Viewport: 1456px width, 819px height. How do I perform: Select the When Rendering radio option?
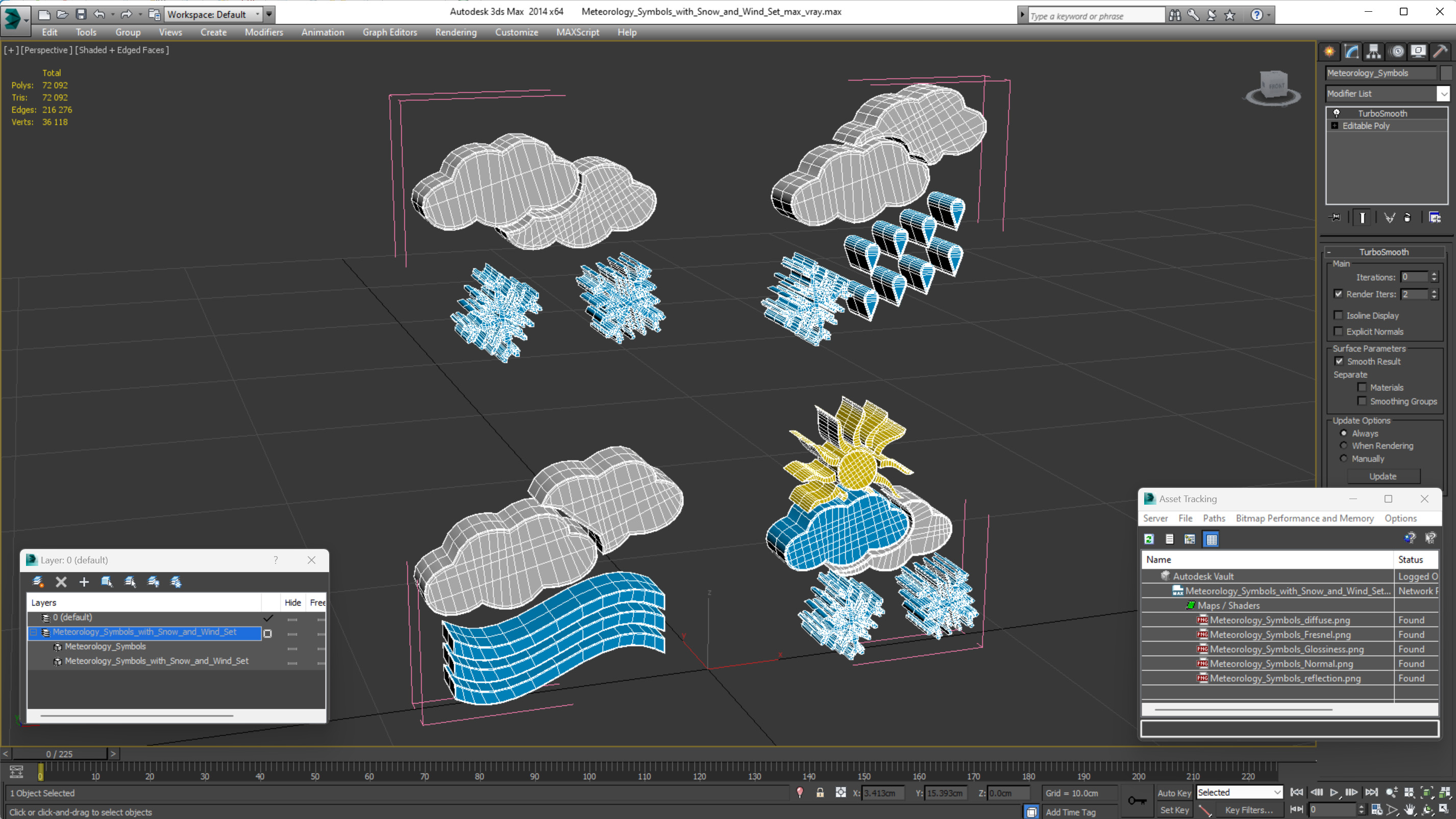coord(1344,445)
